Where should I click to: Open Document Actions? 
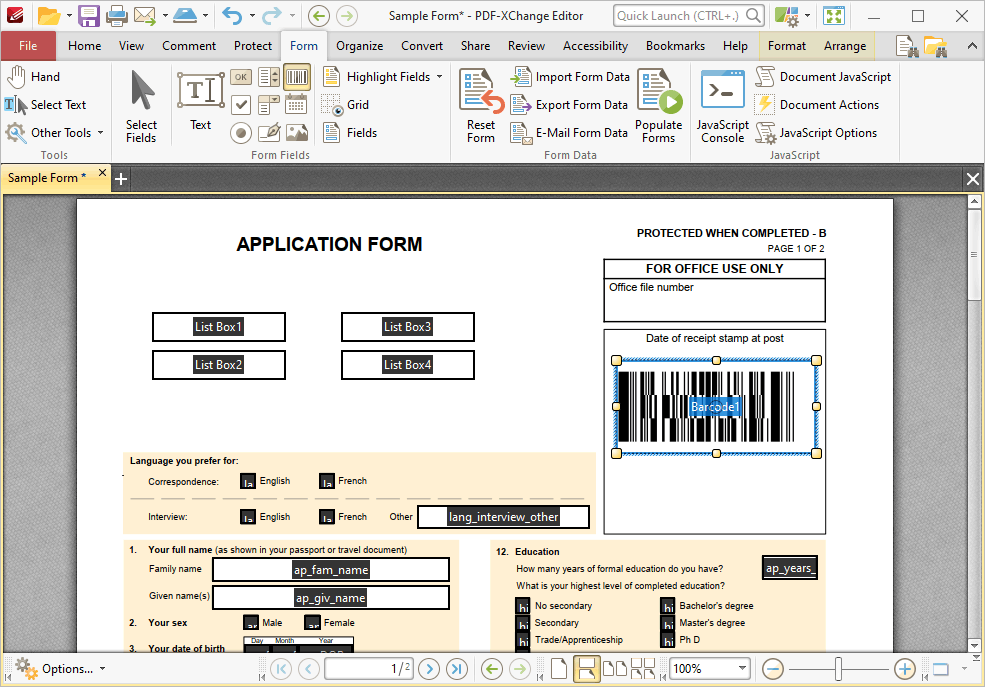pyautogui.click(x=817, y=105)
